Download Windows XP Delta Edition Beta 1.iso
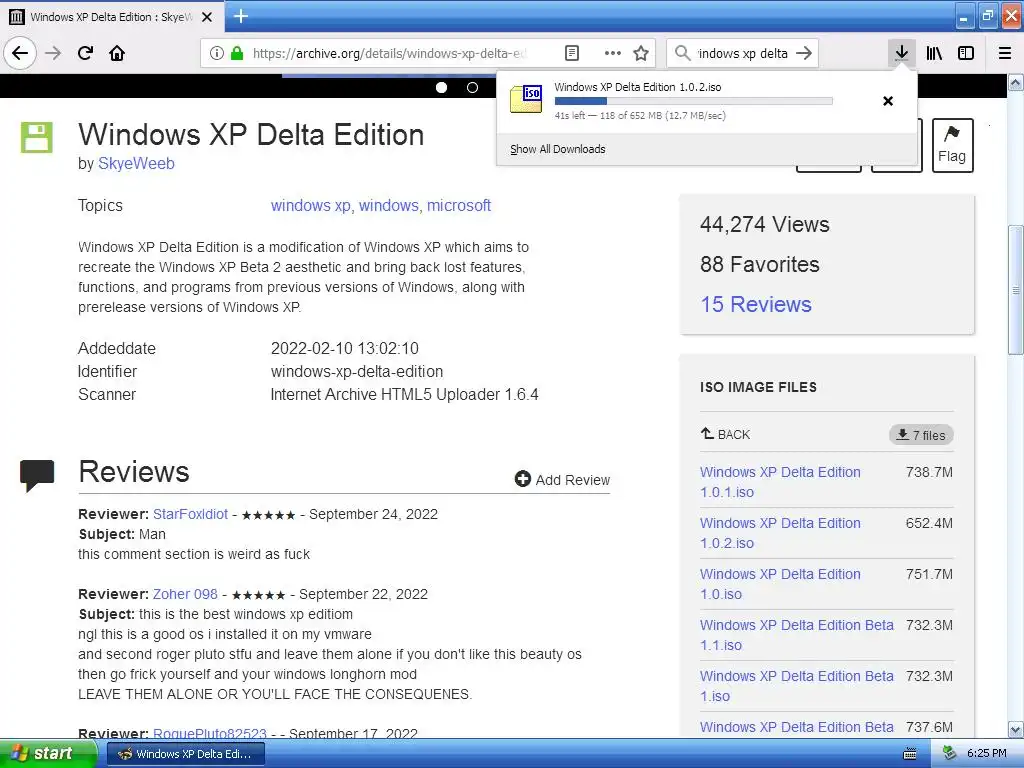 [797, 686]
